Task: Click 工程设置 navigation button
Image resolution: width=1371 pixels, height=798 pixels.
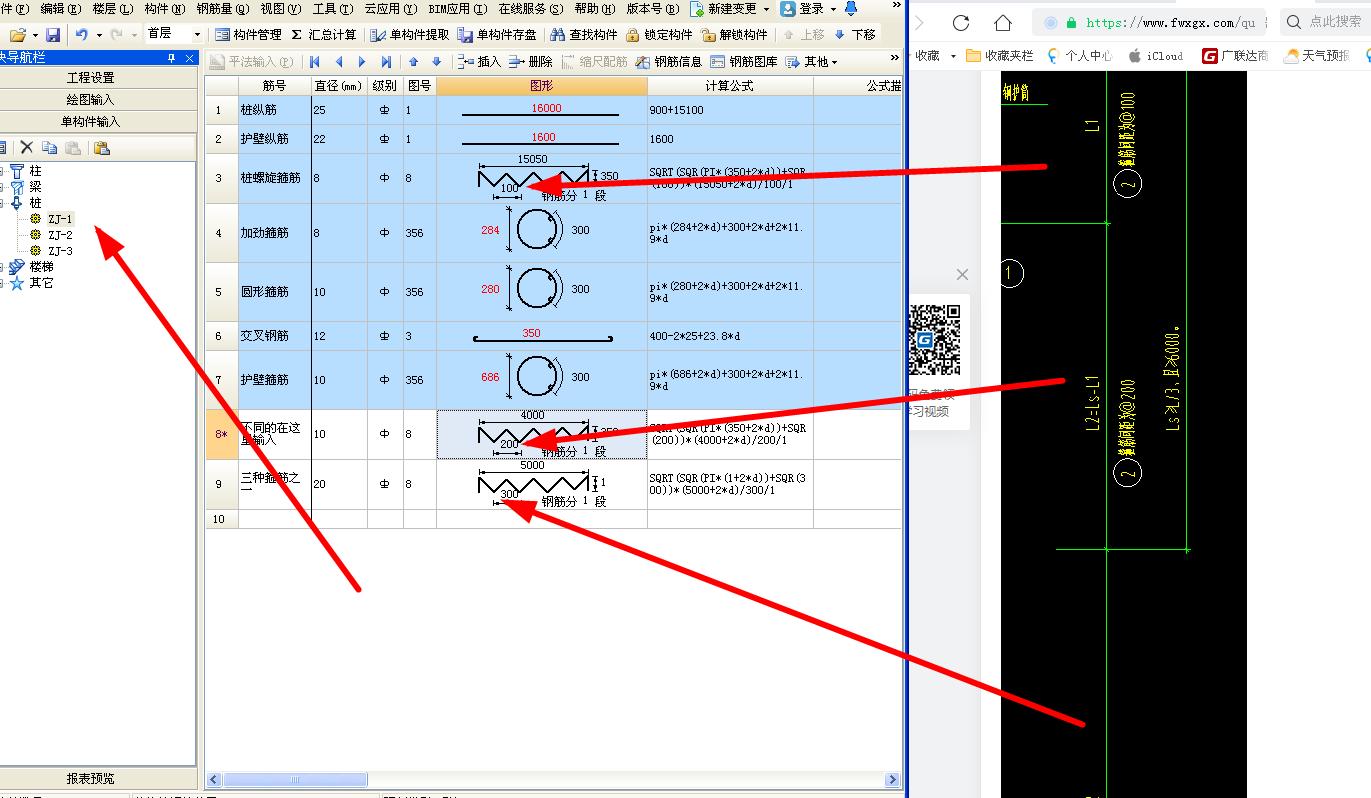Action: tap(91, 78)
